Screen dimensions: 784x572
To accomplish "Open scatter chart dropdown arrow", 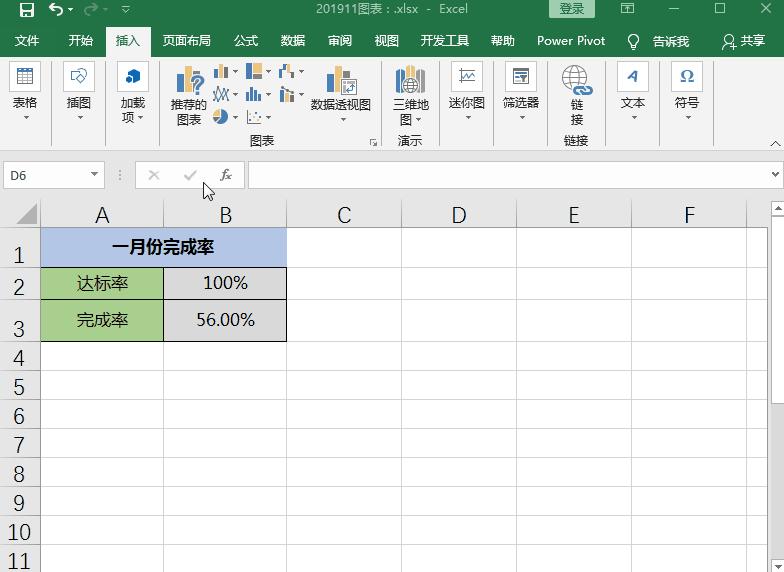I will (268, 118).
